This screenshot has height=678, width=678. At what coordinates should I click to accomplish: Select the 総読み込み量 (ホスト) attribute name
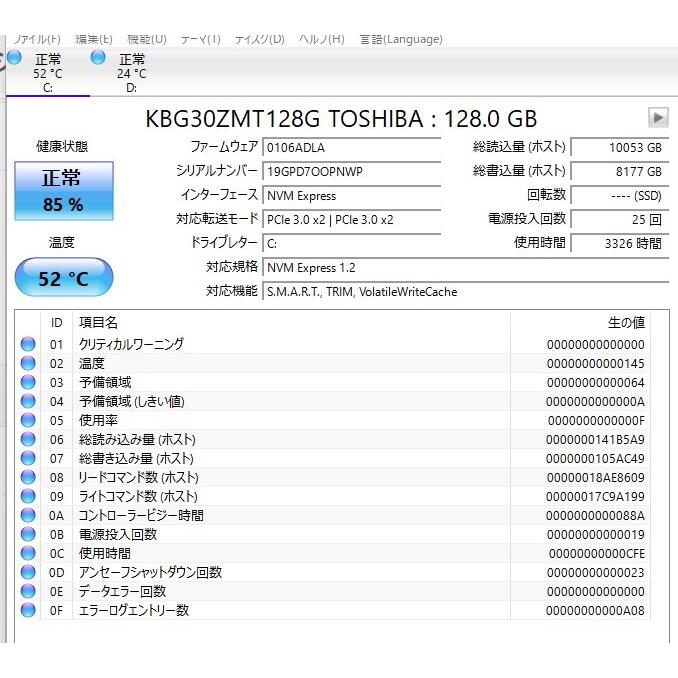click(137, 439)
